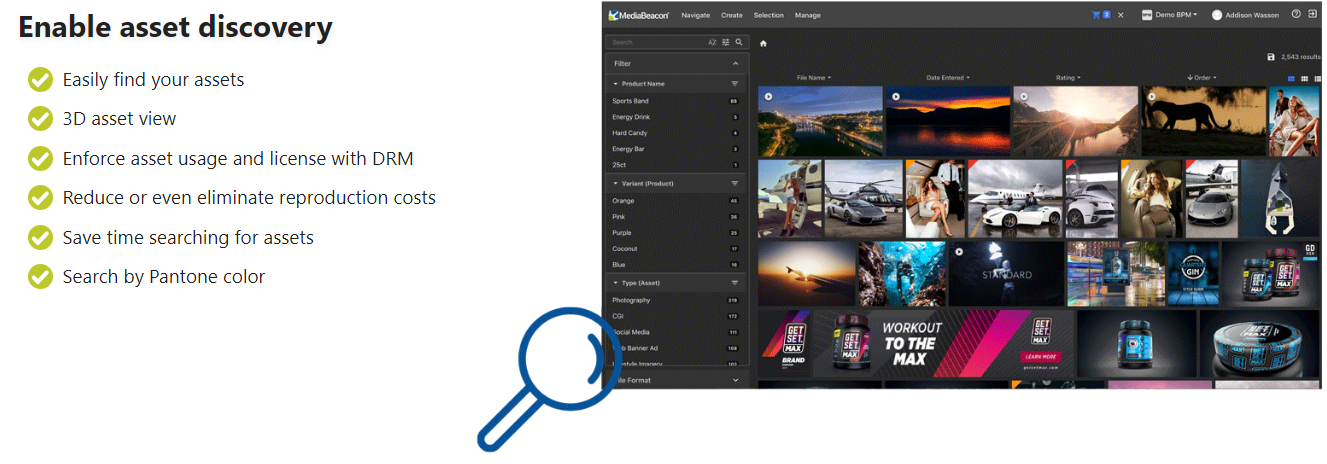This screenshot has height=464, width=1327.
Task: Open the Rating sort dropdown
Action: tap(1068, 77)
